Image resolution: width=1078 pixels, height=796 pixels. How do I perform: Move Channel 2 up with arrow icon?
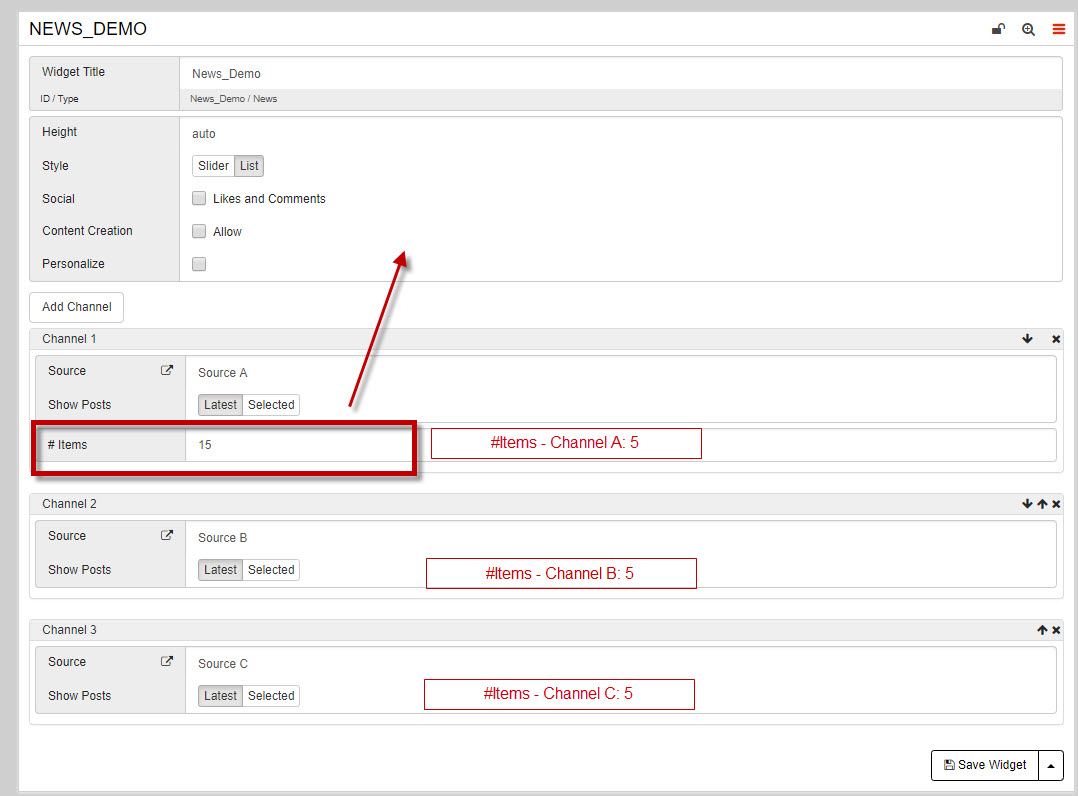pos(1041,504)
